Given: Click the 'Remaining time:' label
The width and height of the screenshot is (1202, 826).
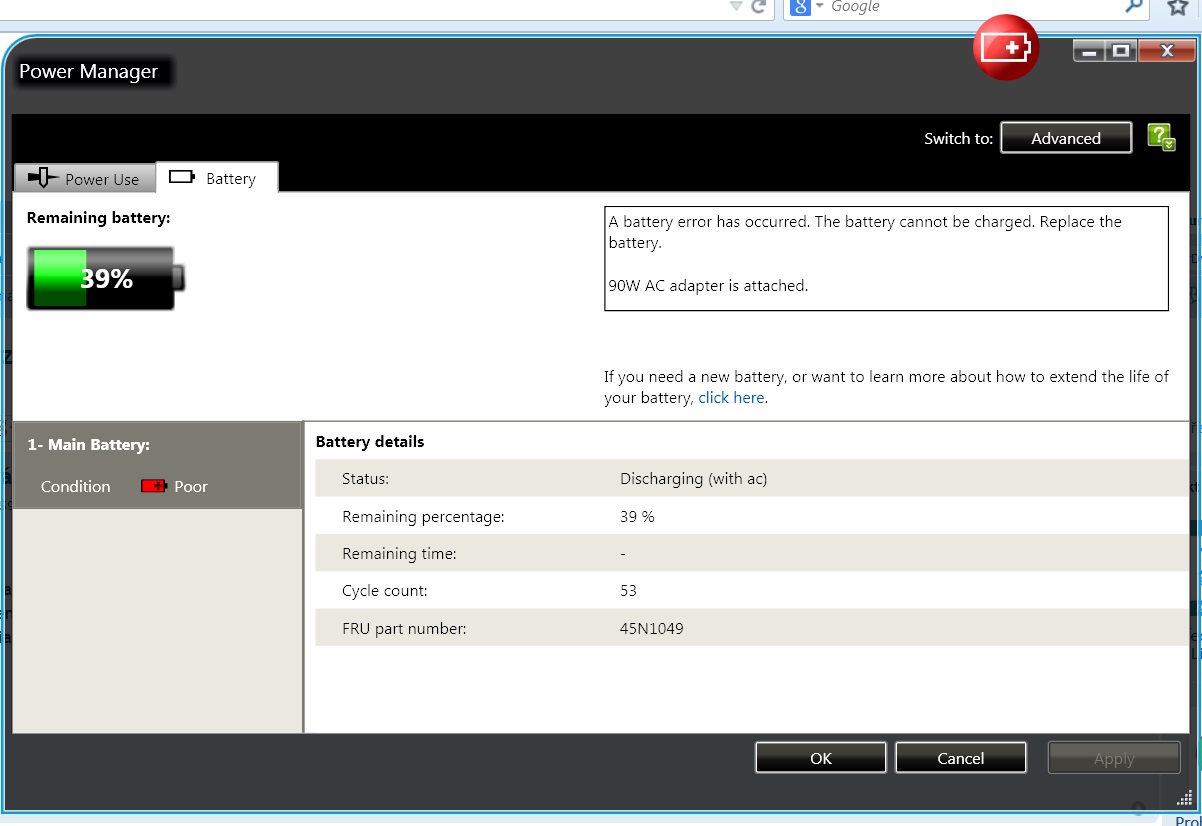Looking at the screenshot, I should click(399, 554).
